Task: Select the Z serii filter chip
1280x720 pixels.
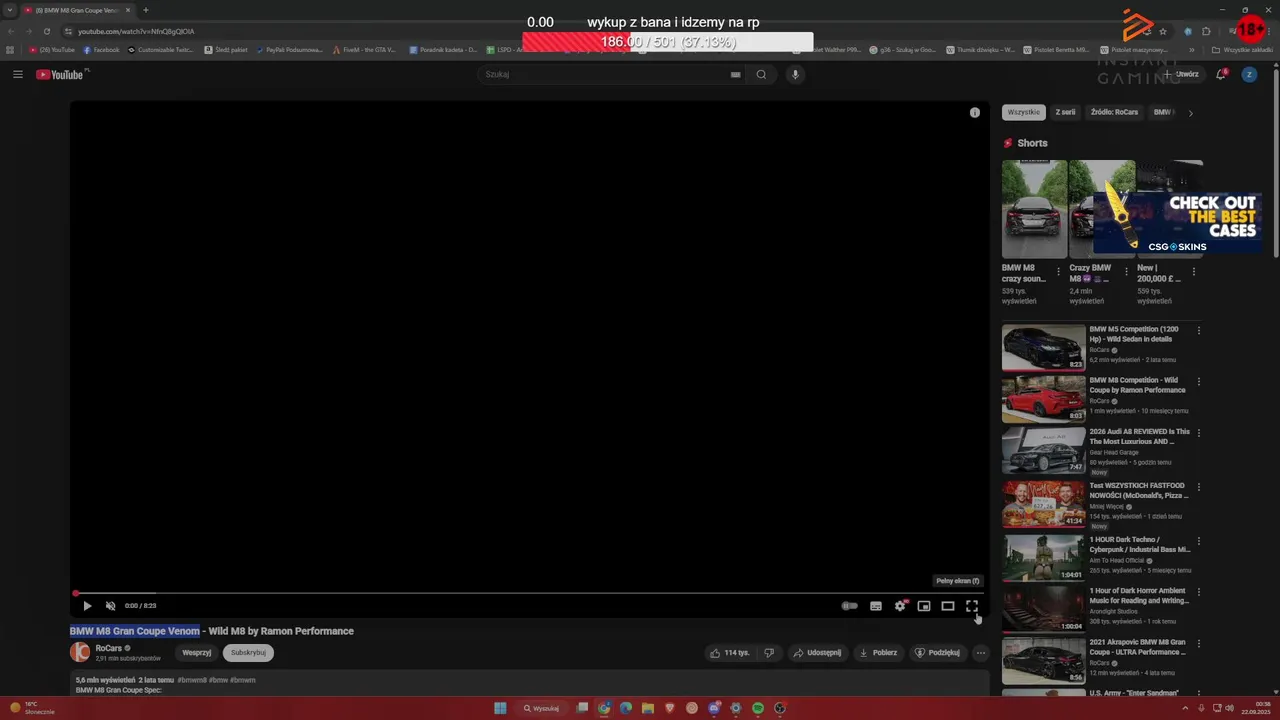Action: click(1066, 113)
